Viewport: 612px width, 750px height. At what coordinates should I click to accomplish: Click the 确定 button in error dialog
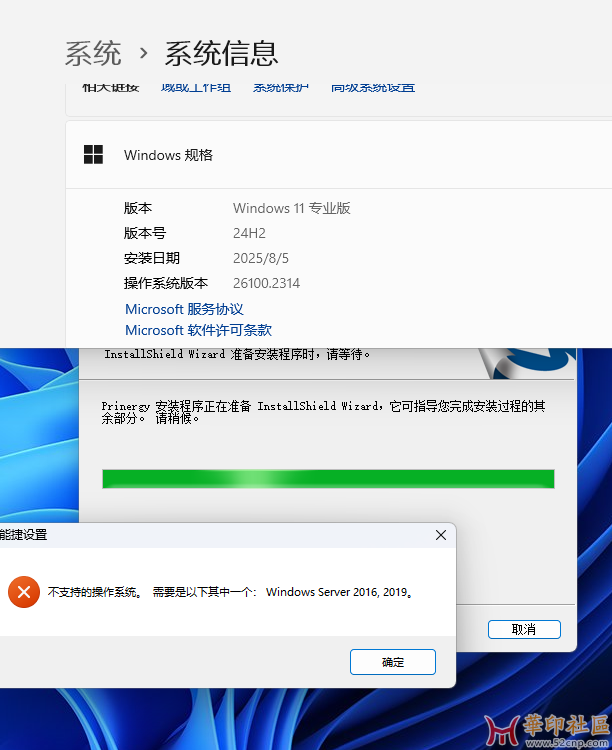point(392,662)
